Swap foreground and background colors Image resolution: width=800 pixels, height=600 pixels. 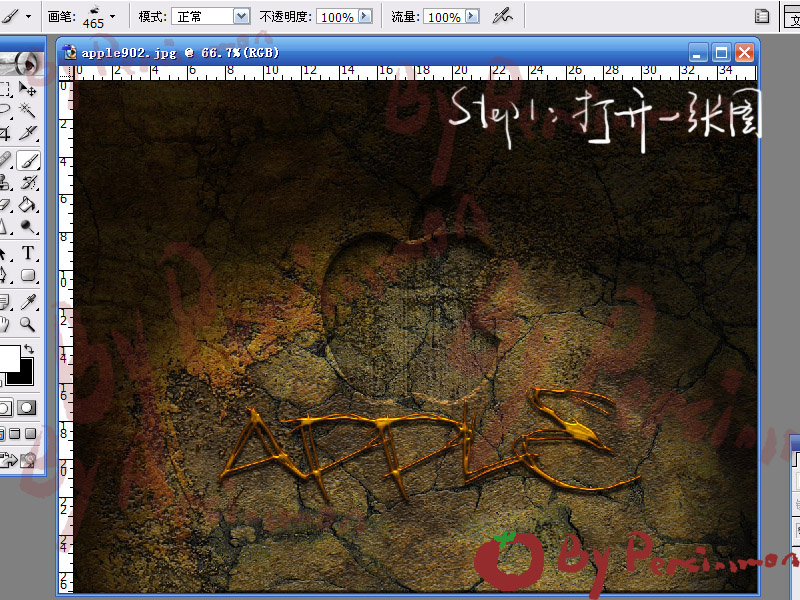(29, 349)
